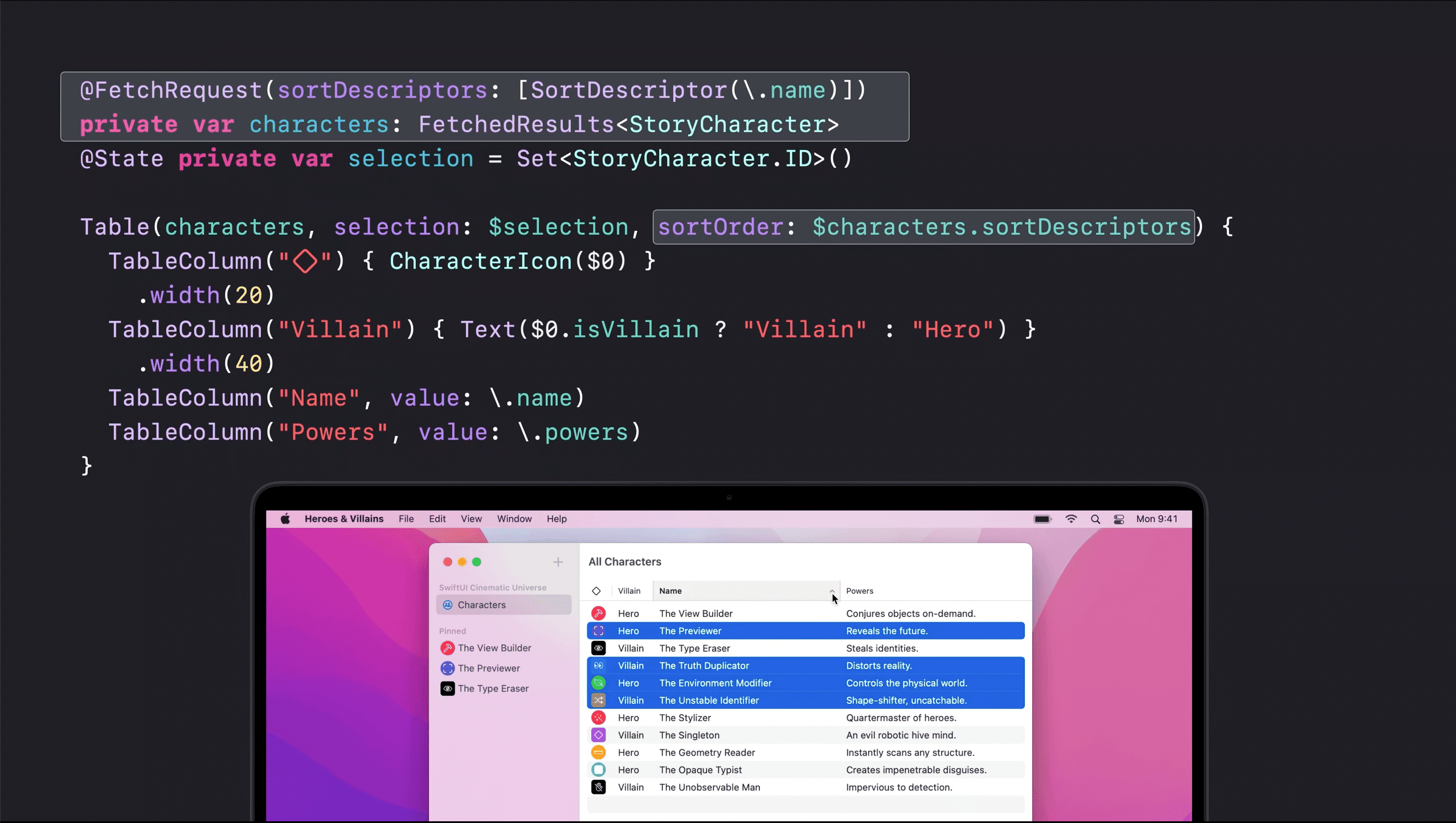Click pinned The Type Eraser icon
This screenshot has height=823, width=1456.
448,688
